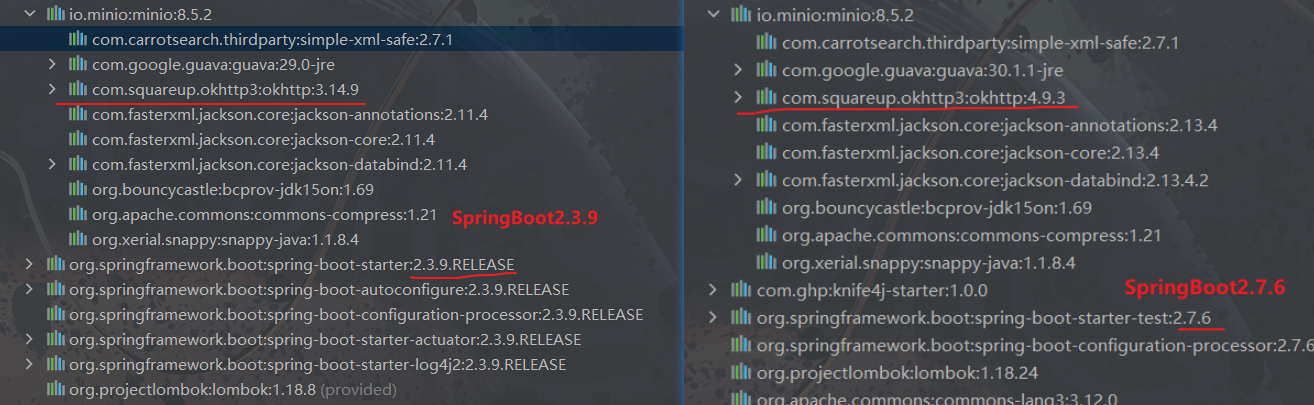Select bcprov-jdk15on:1.69 text in right panel
The image size is (1314, 405).
pos(937,208)
